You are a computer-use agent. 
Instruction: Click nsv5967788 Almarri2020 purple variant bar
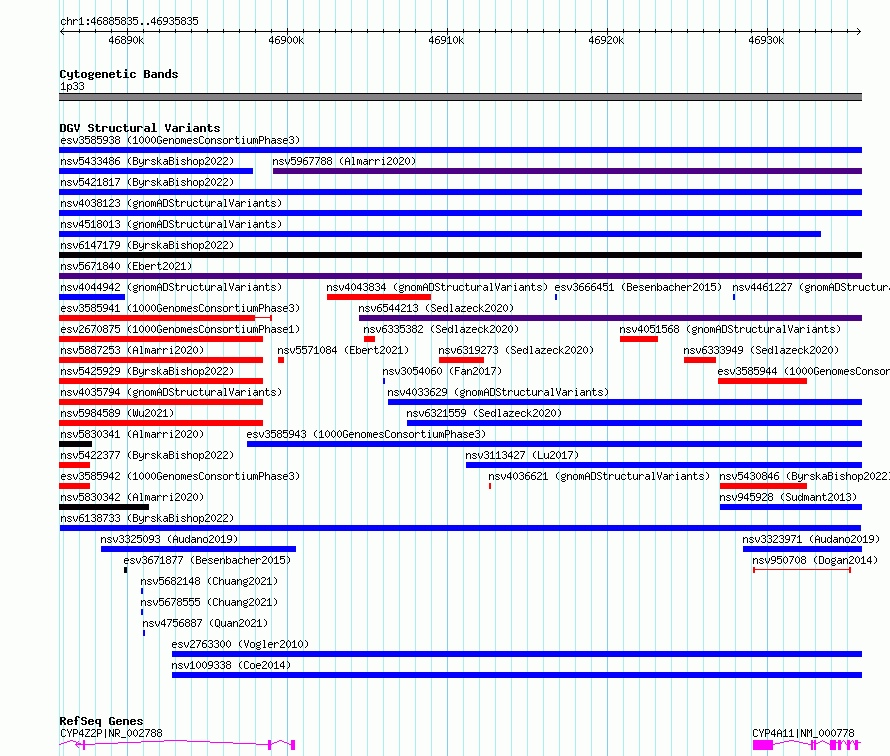(567, 171)
